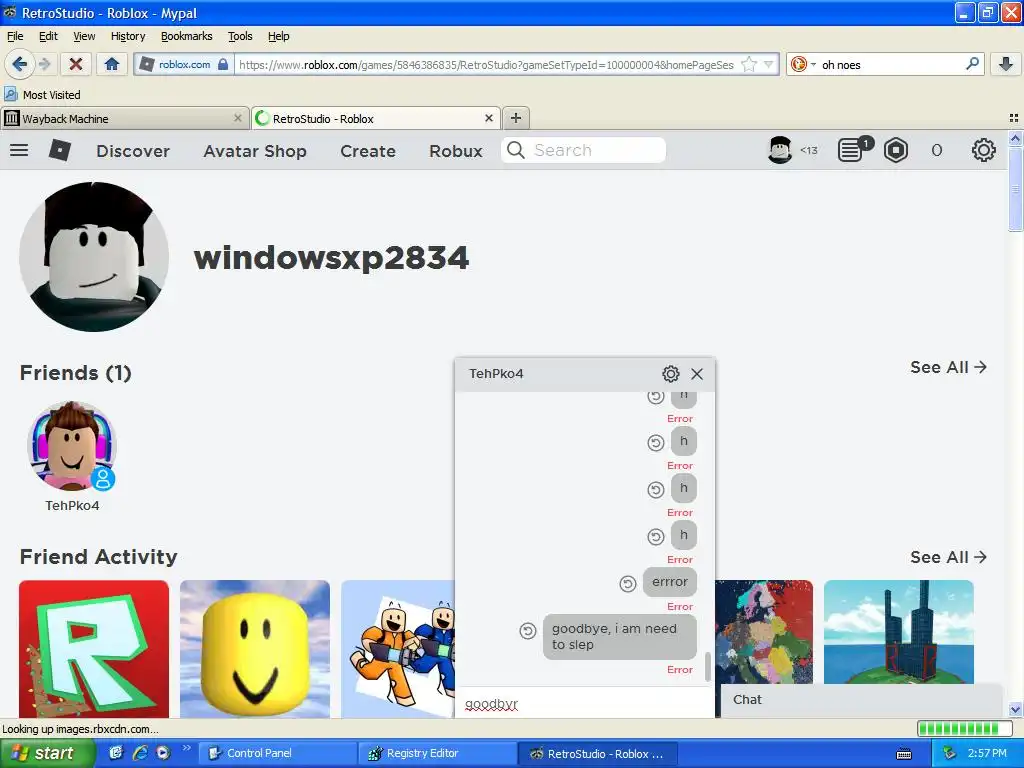The image size is (1024, 768).
Task: Click the roblox.com site identity badge
Action: (x=185, y=64)
